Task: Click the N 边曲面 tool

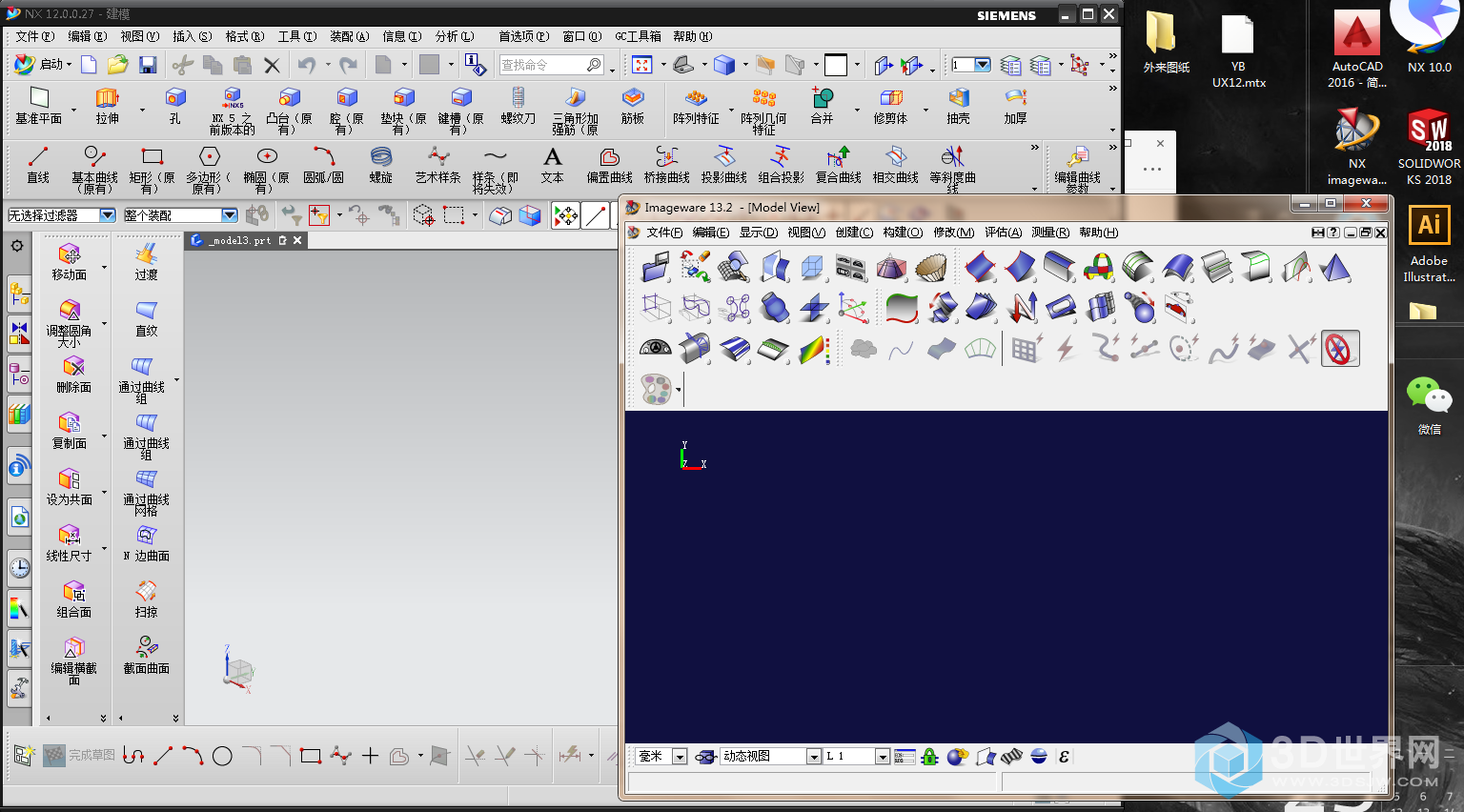Action: [x=147, y=543]
